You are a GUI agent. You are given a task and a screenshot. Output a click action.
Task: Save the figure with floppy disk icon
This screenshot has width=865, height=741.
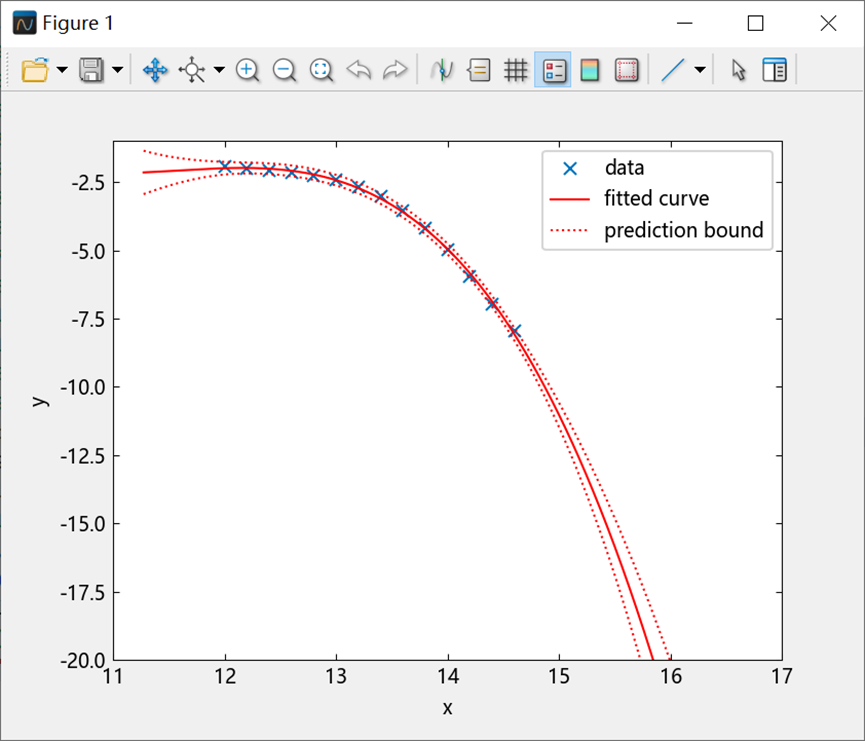pos(92,70)
